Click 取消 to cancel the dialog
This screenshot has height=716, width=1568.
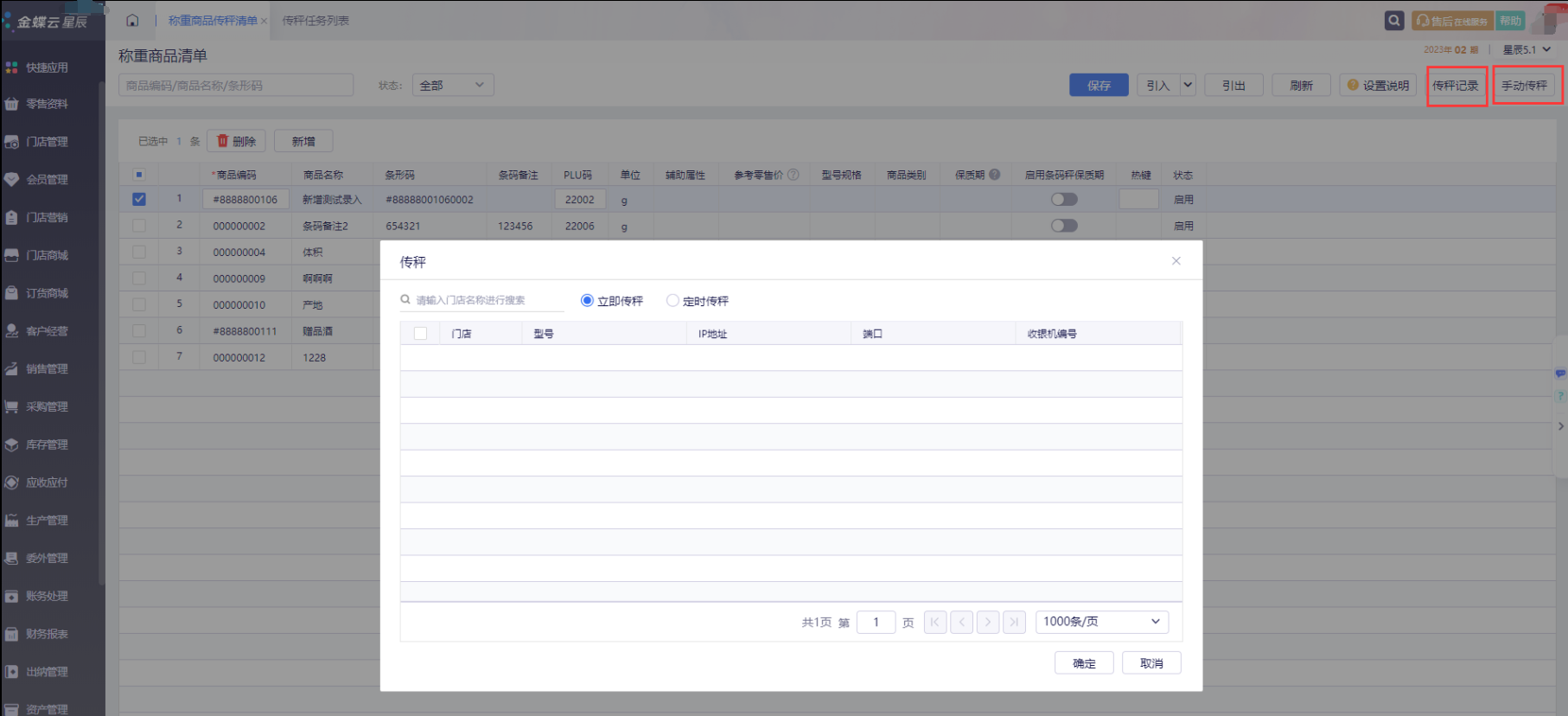[x=1151, y=663]
